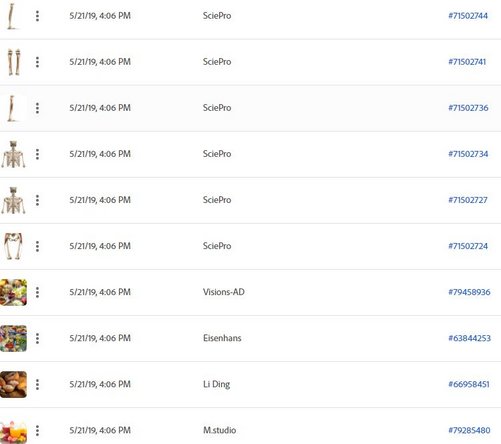Select skeleton torso thumbnail of #71502734
The width and height of the screenshot is (501, 444).
click(13, 154)
